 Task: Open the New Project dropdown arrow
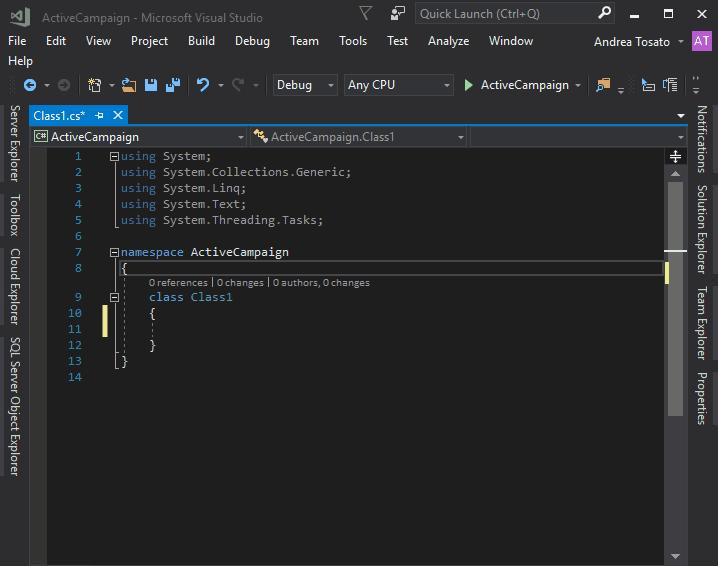coord(111,86)
